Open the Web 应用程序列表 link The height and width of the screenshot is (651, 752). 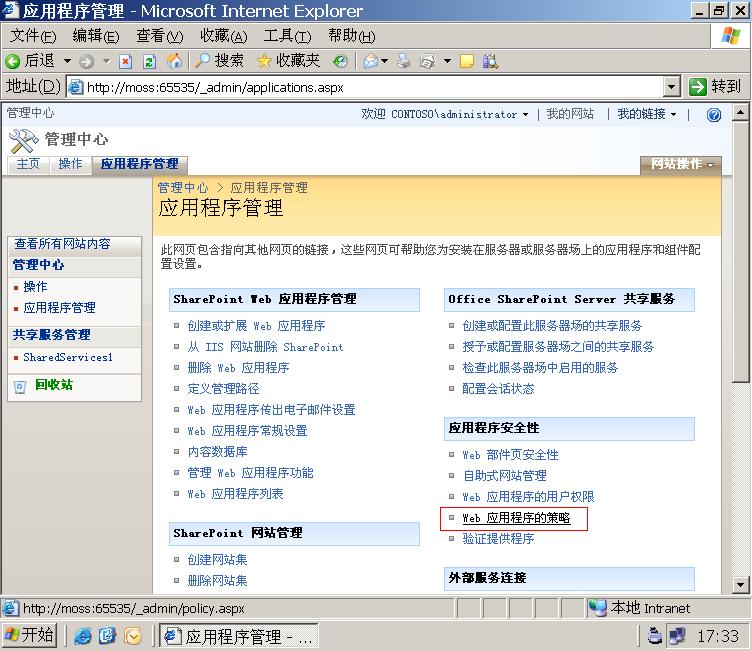pos(235,494)
